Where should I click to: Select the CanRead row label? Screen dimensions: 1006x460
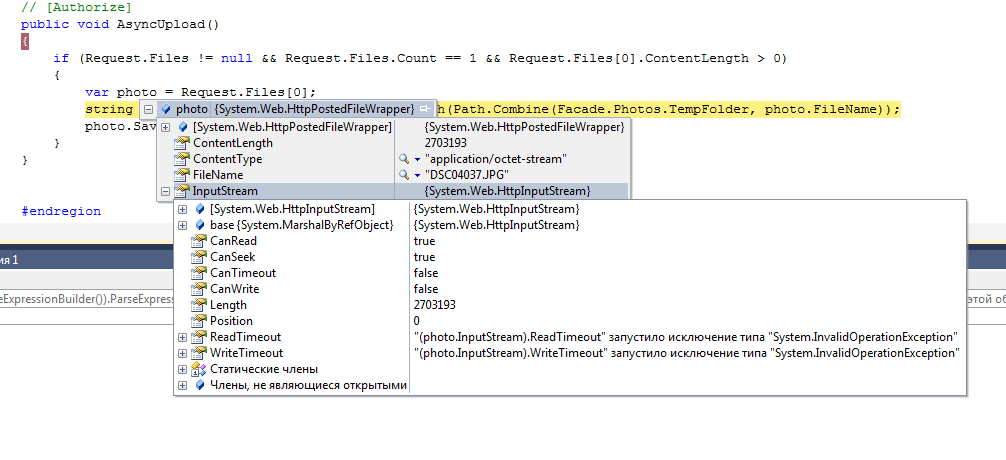click(234, 241)
